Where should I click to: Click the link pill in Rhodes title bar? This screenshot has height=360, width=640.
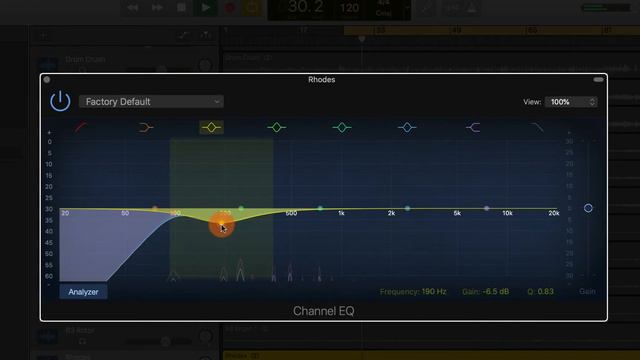[x=598, y=80]
